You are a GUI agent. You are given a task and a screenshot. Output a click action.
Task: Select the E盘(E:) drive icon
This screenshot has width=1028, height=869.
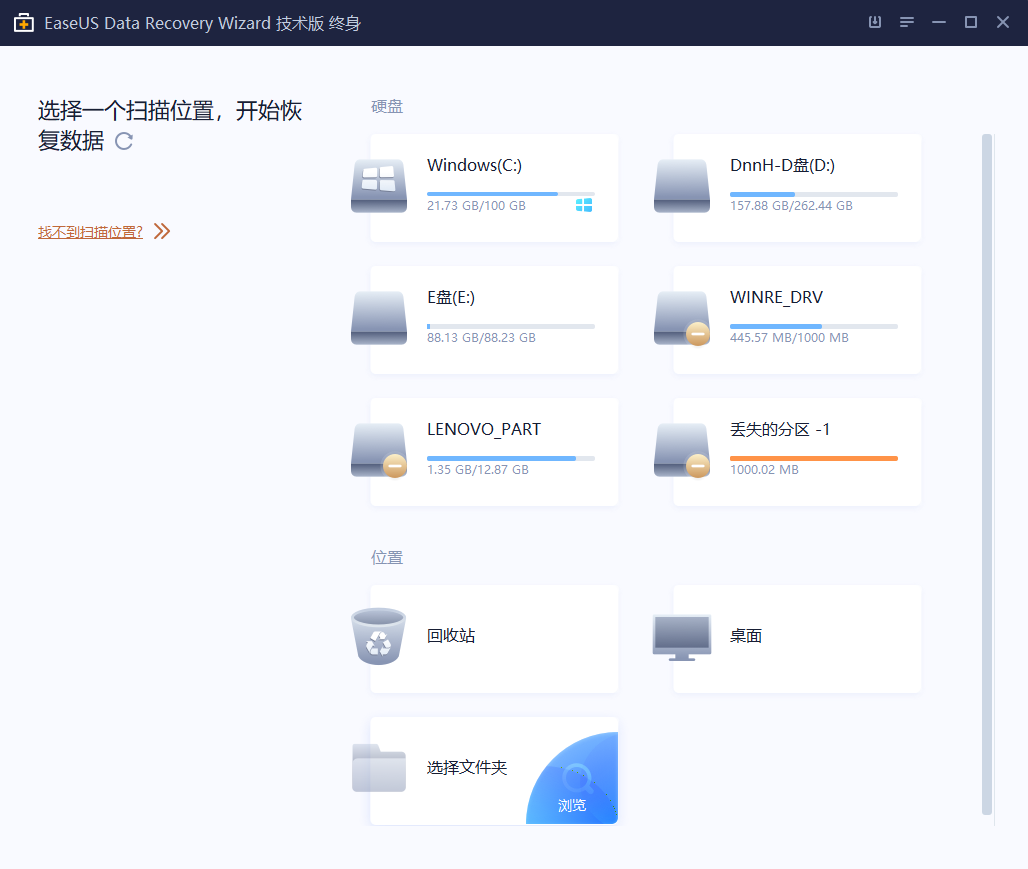(x=379, y=318)
